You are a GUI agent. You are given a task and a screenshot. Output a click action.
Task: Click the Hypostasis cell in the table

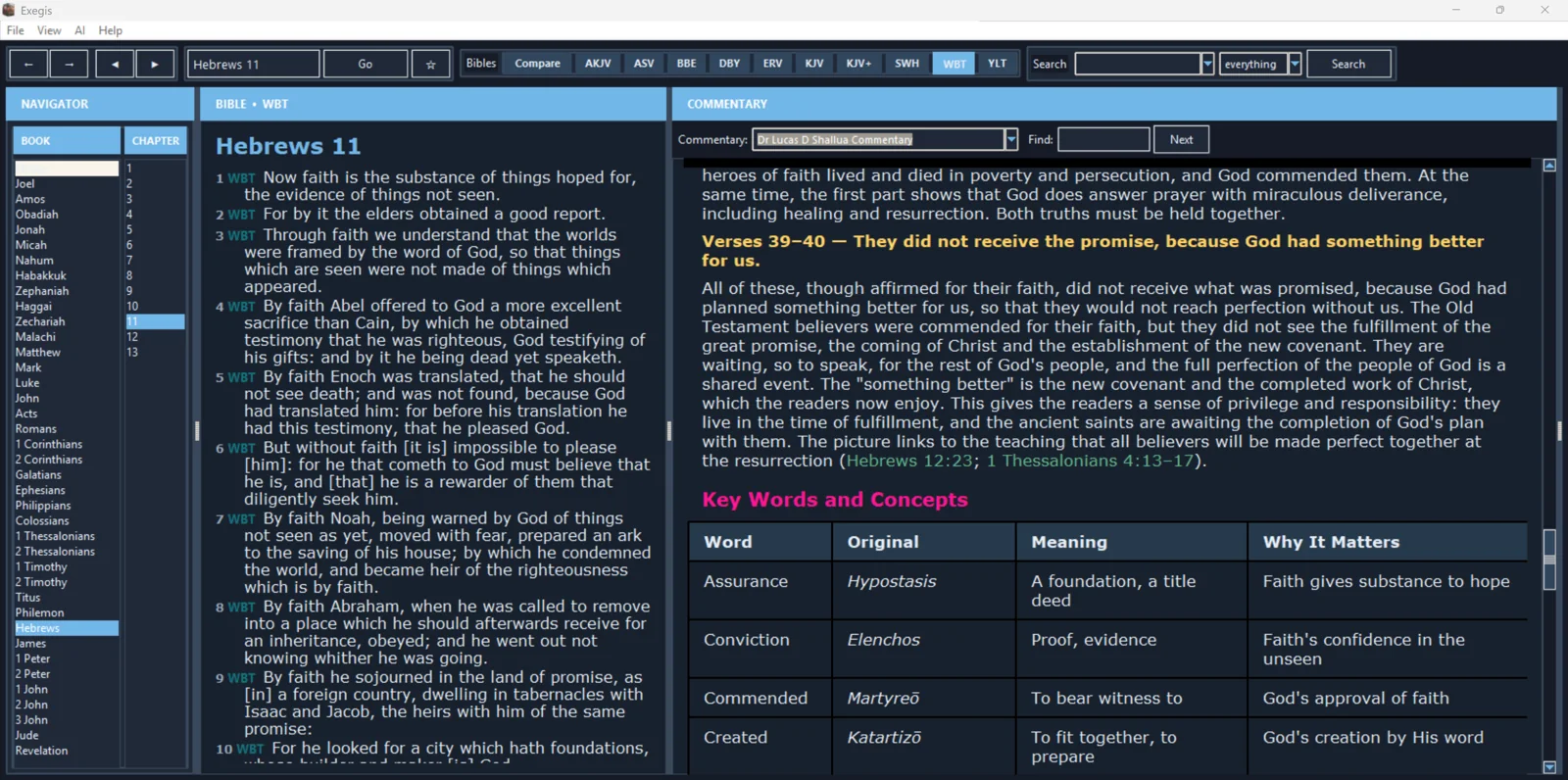(x=924, y=590)
